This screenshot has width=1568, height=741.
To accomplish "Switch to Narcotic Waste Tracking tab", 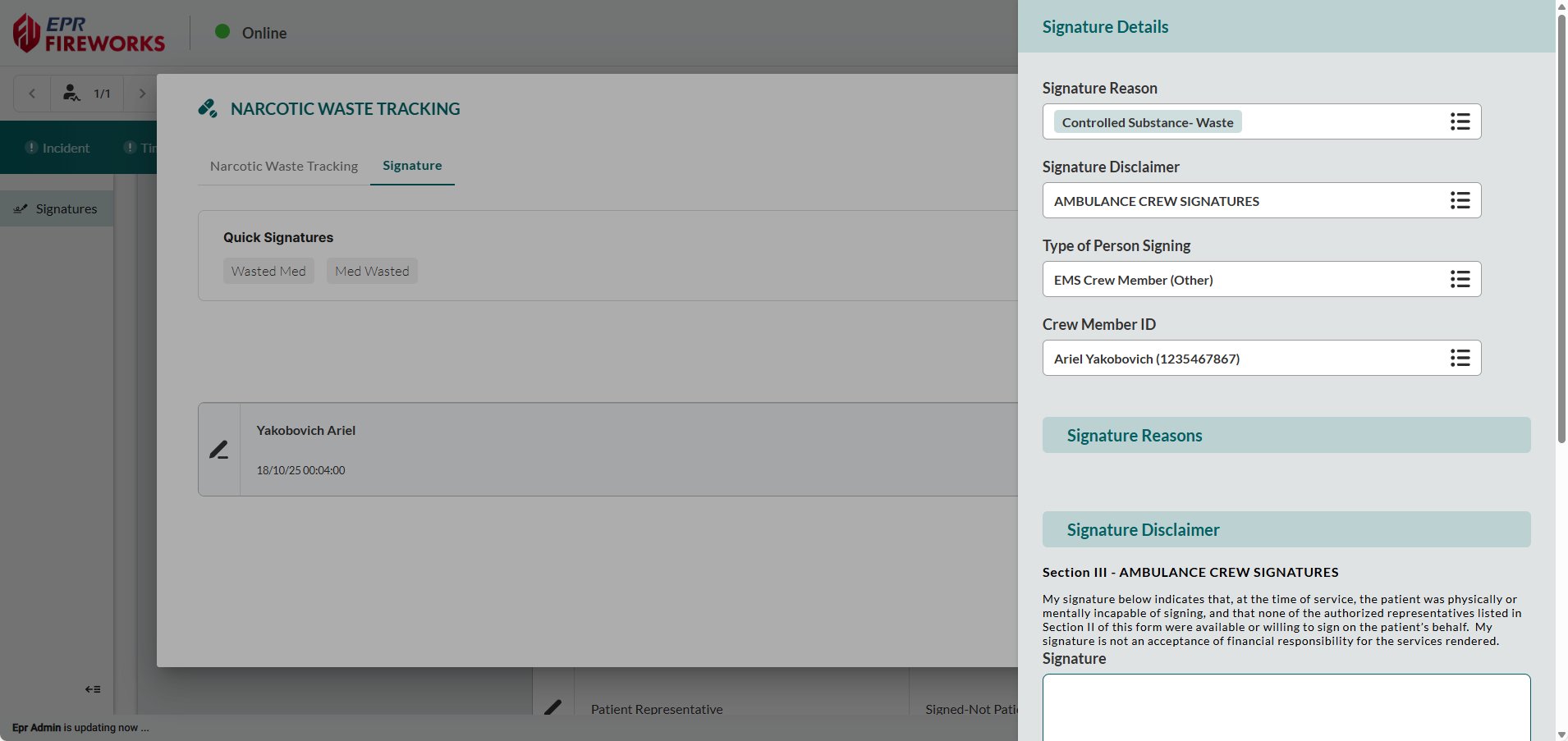I will pyautogui.click(x=283, y=166).
